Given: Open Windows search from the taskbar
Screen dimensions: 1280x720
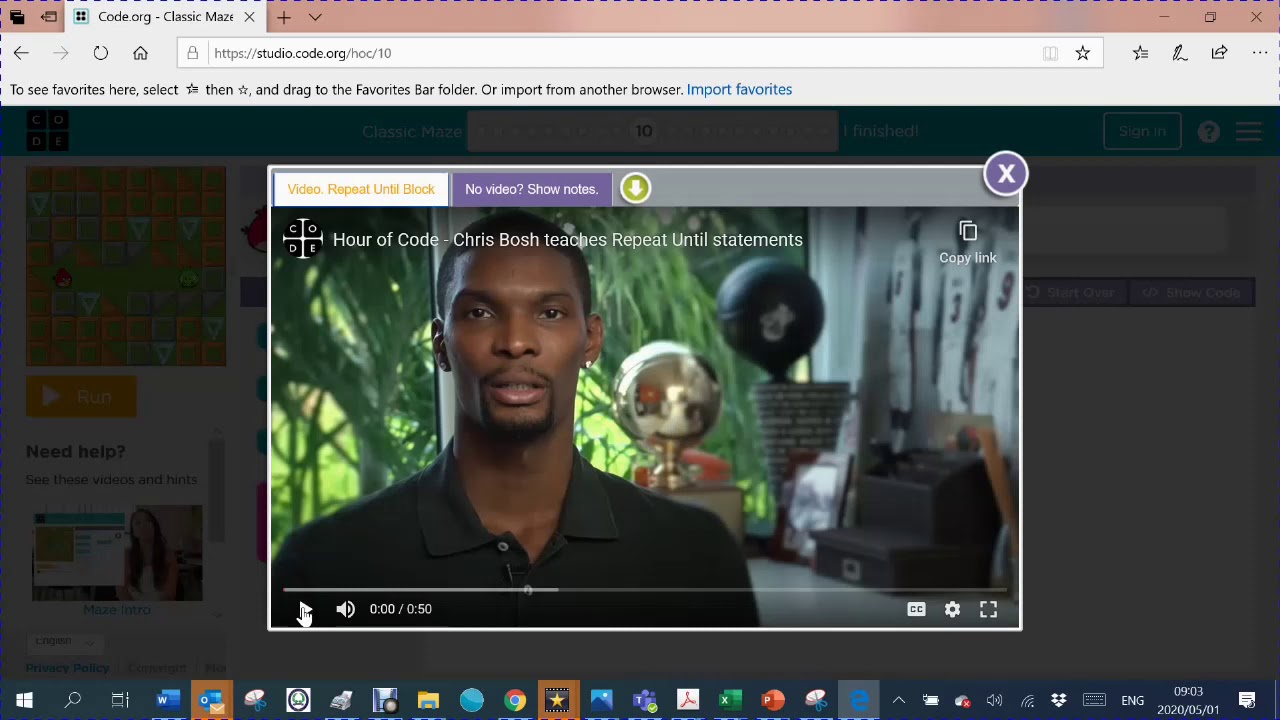Looking at the screenshot, I should pyautogui.click(x=72, y=700).
